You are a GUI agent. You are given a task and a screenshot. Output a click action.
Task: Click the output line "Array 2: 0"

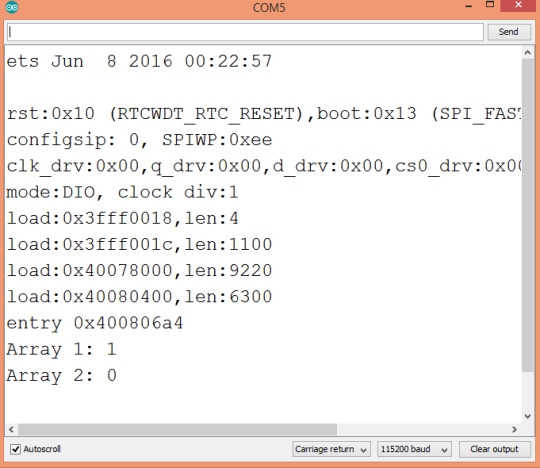61,376
